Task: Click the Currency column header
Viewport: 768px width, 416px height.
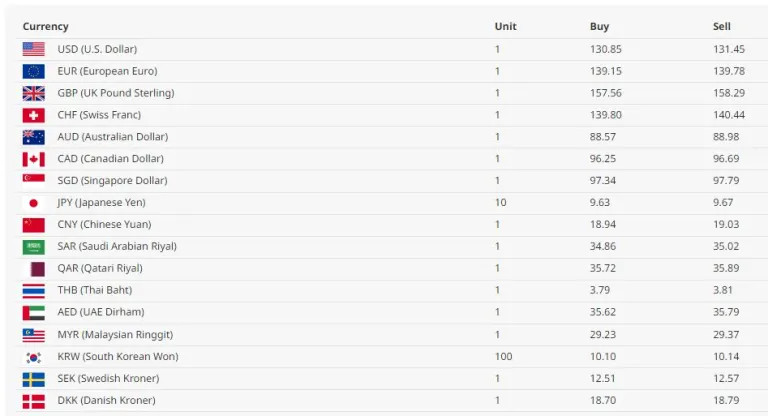Action: [46, 26]
